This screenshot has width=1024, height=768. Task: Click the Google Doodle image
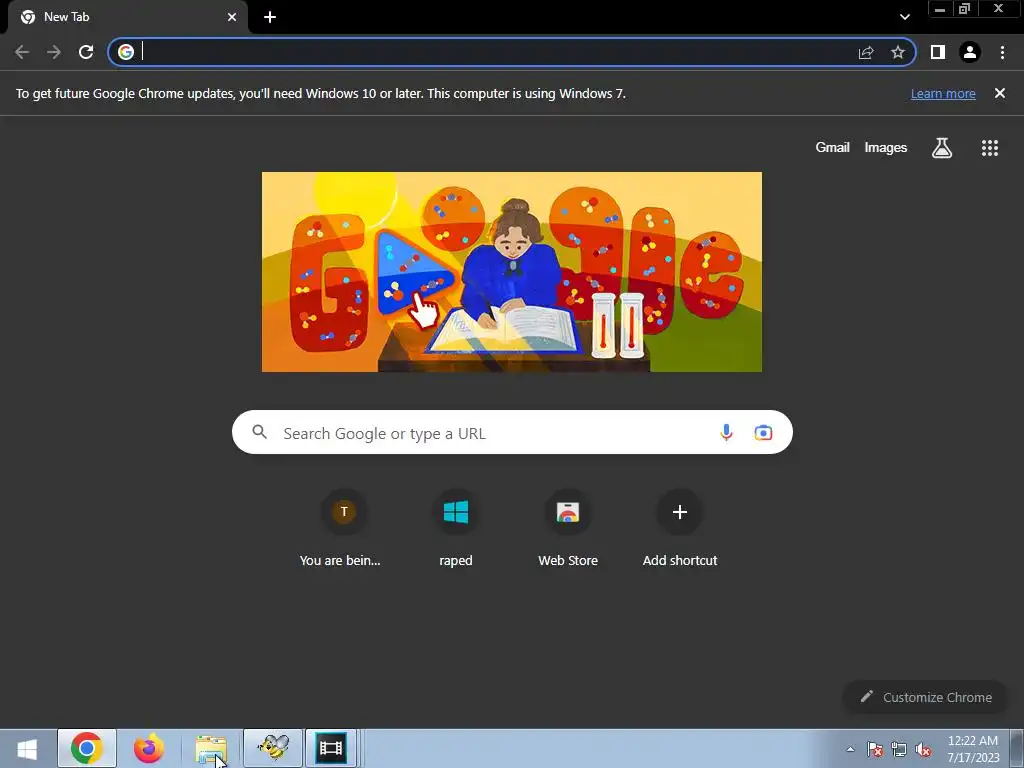(511, 272)
